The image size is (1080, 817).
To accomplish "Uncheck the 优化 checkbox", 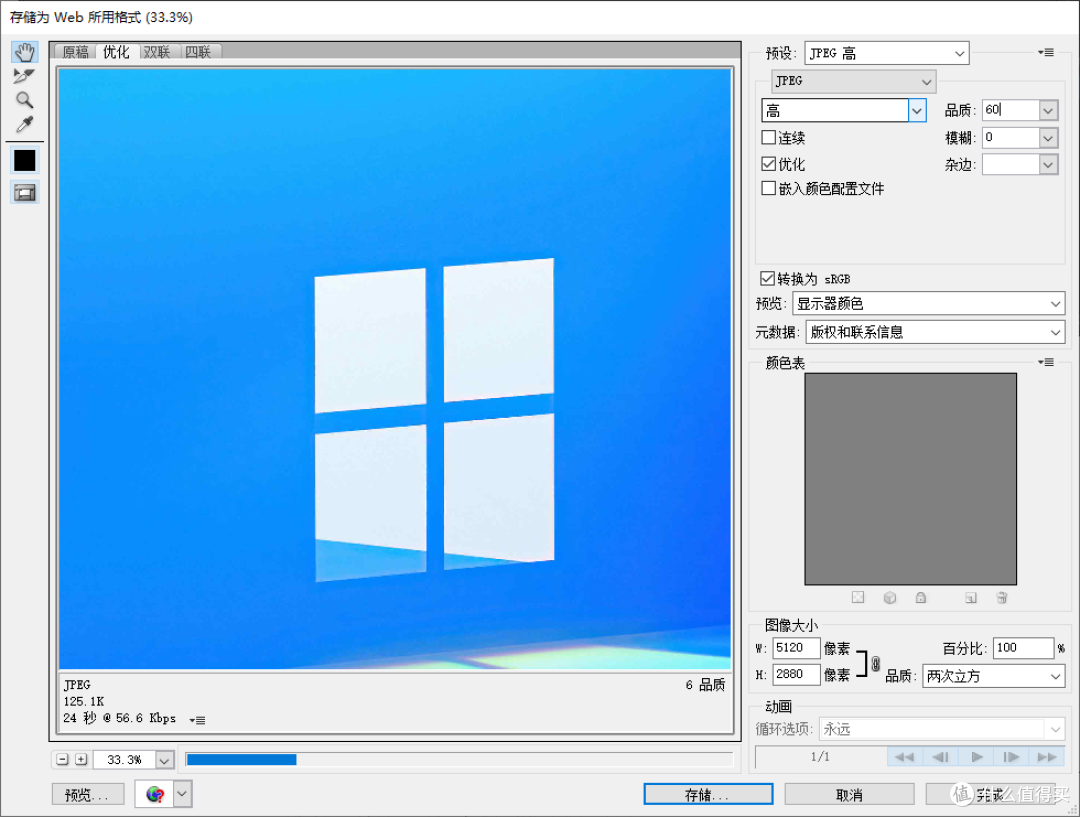I will point(769,164).
